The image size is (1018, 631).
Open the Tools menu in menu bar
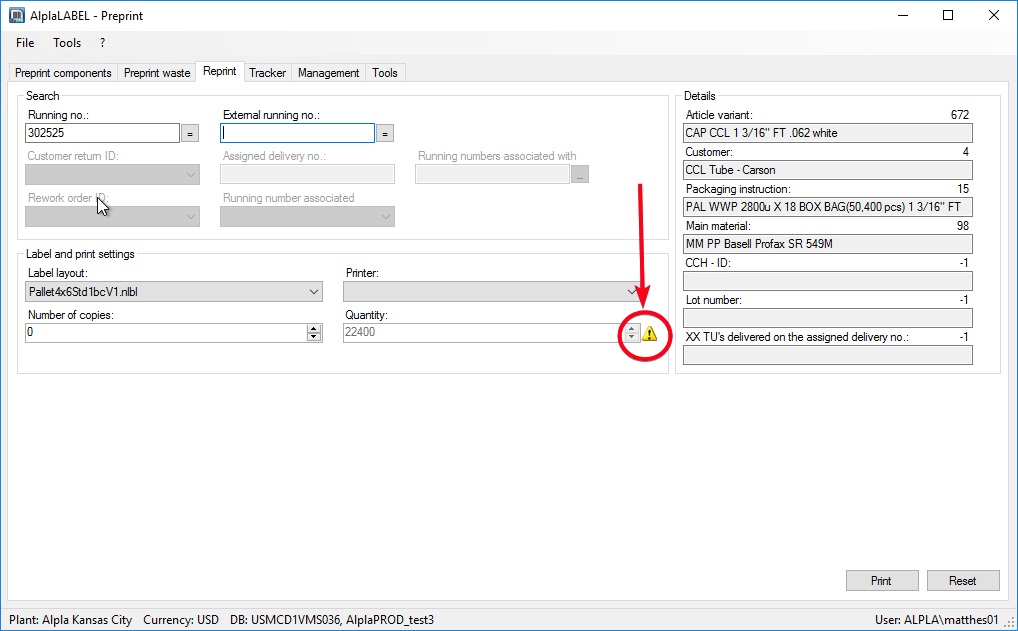click(x=67, y=43)
